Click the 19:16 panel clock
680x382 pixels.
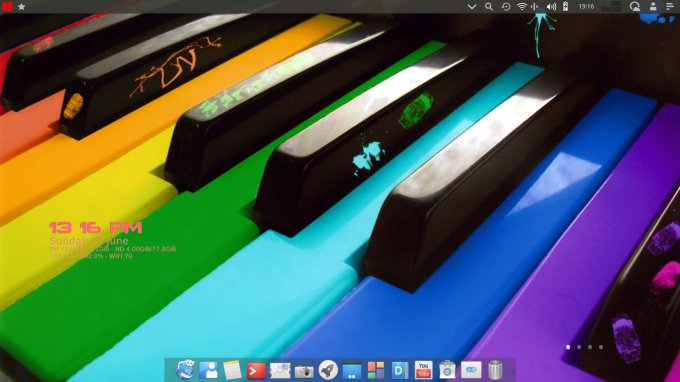tap(586, 7)
